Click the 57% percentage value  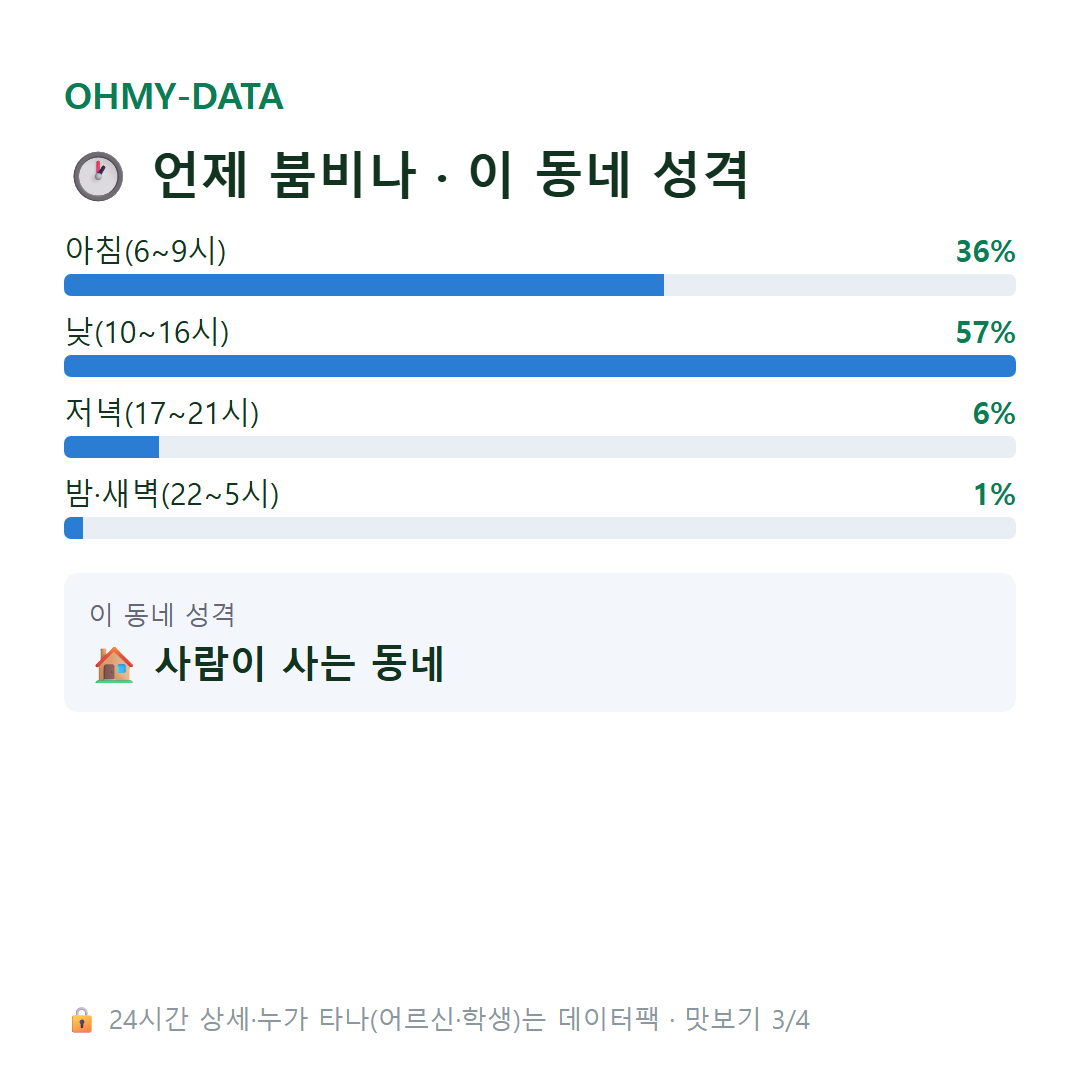(986, 333)
